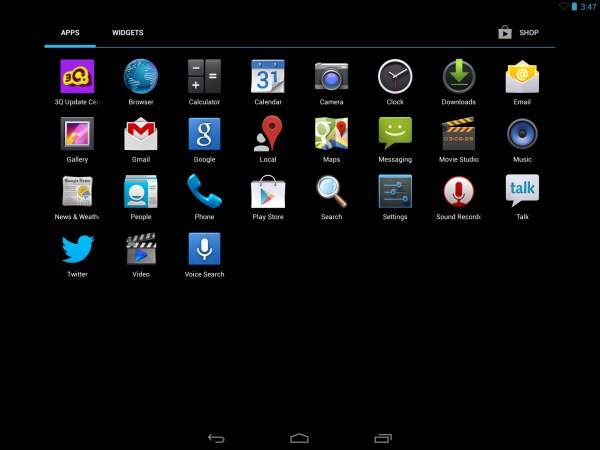The image size is (600, 450).
Task: Tap the Wi-Fi signal status icon
Action: point(564,7)
